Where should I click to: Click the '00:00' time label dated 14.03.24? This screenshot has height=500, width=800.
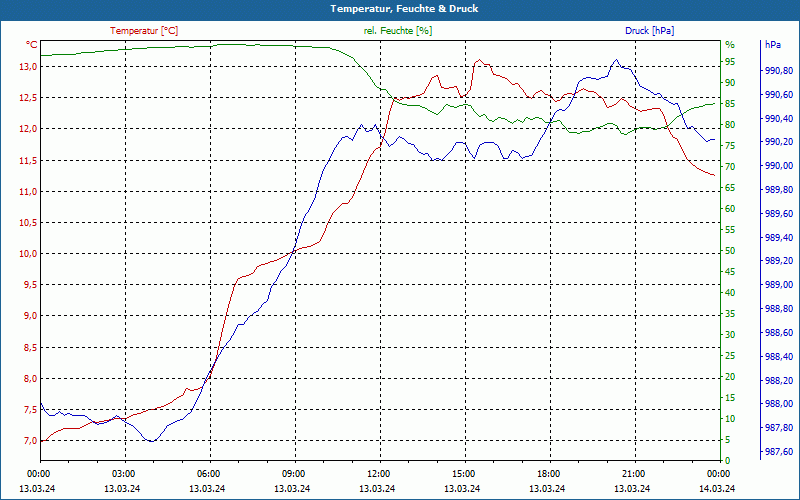[x=719, y=473]
